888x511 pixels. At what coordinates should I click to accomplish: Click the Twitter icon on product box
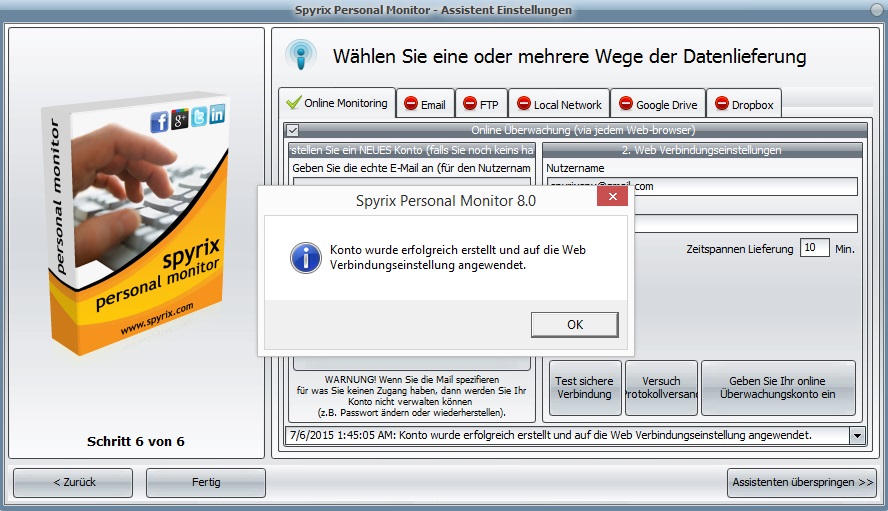tap(198, 116)
